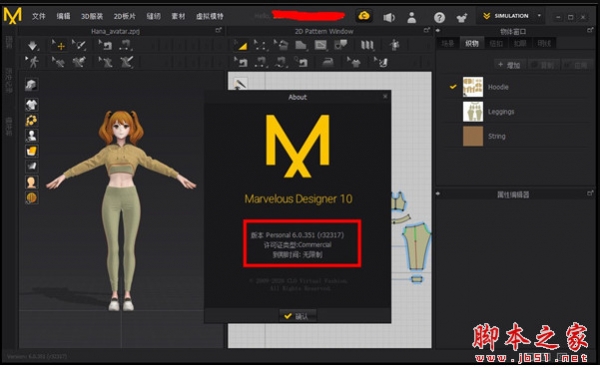Click the shirt-with-arrow tool in 2D toolbar
This screenshot has height=369, width=600.
tap(354, 62)
